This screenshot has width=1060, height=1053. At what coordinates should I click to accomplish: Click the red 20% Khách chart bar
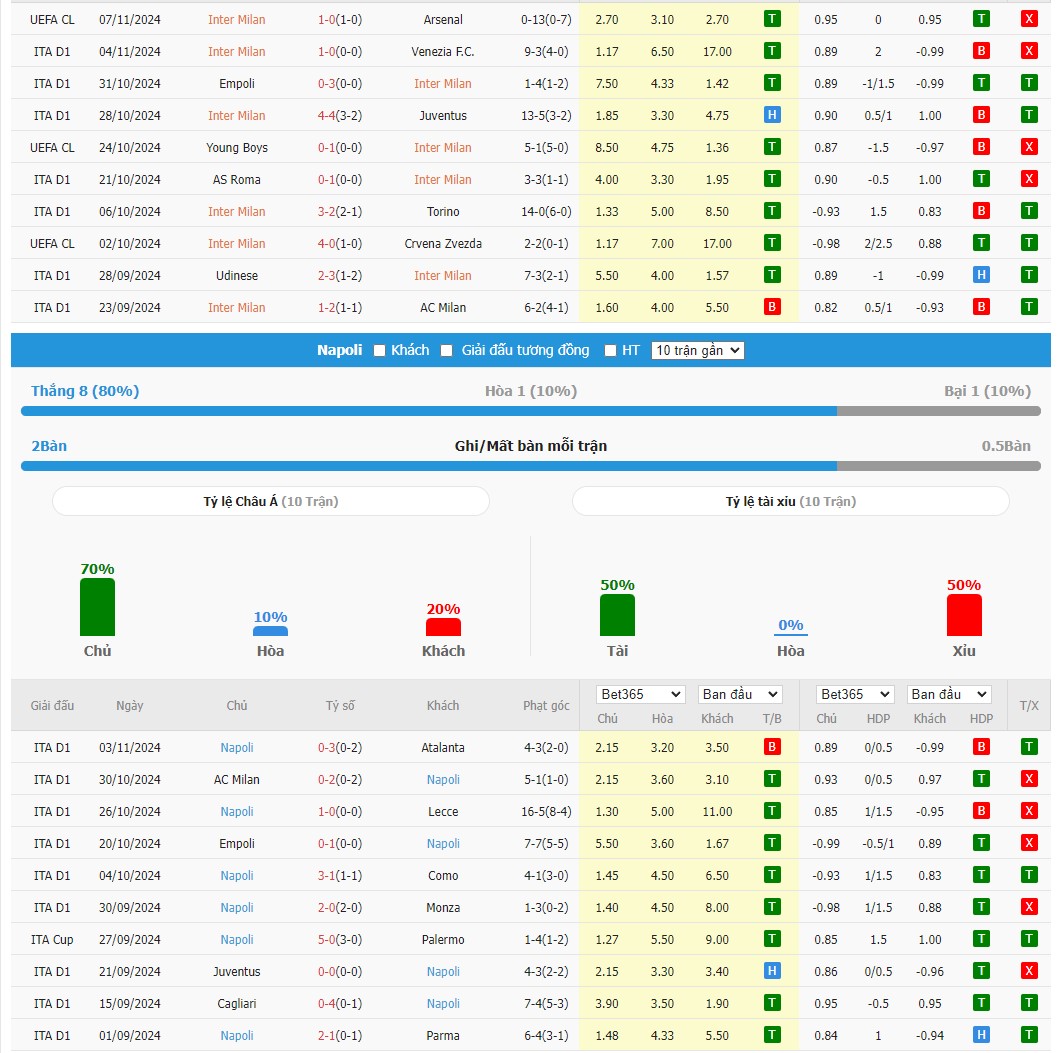[x=443, y=627]
